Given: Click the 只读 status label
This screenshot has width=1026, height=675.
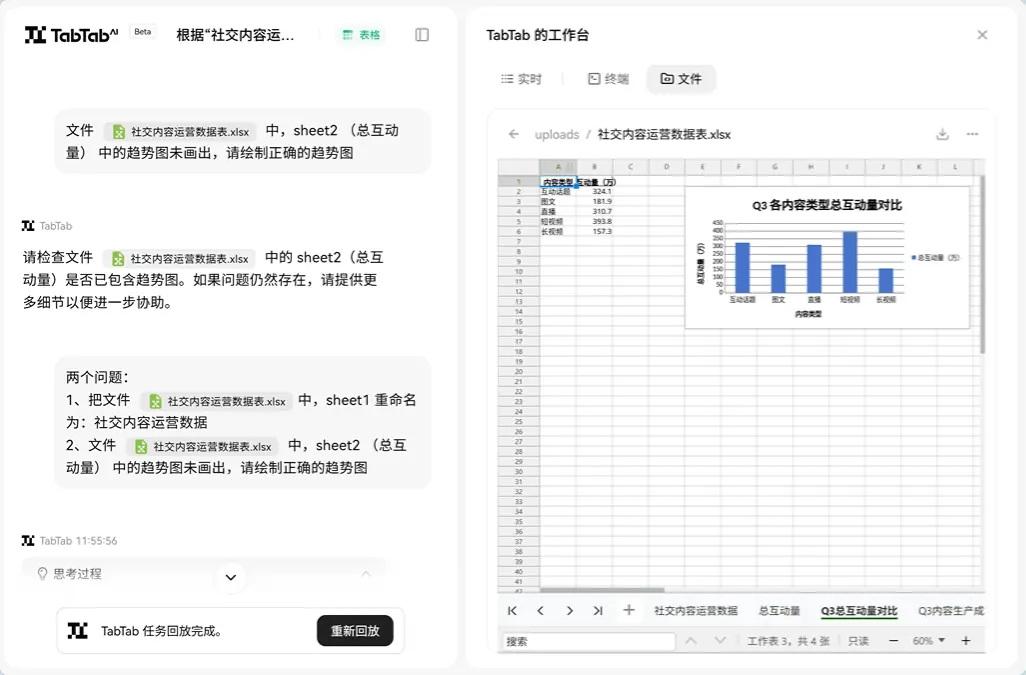Looking at the screenshot, I should pyautogui.click(x=858, y=641).
